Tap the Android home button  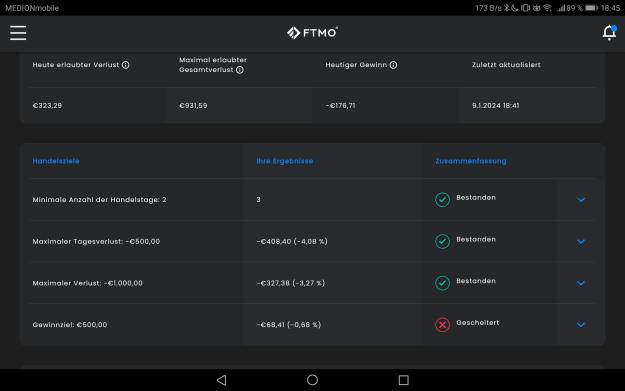[x=312, y=380]
